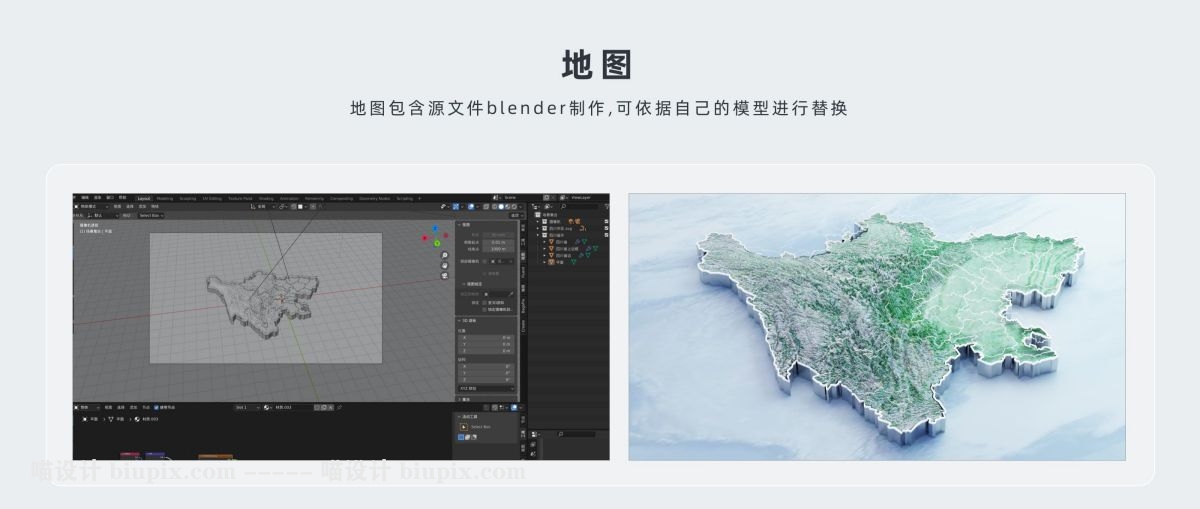Toggle X-ray mode icon in viewport header
1200x509 pixels.
point(484,207)
